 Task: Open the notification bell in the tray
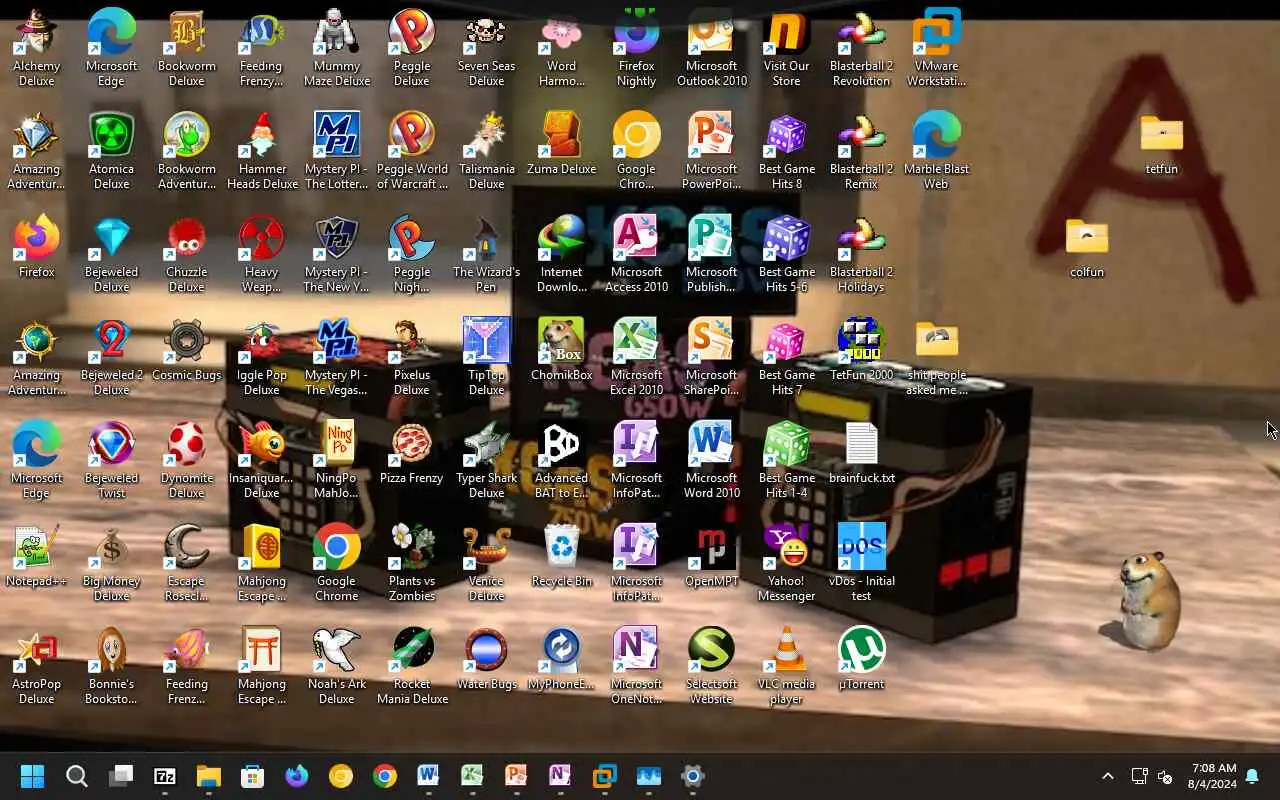(1252, 776)
